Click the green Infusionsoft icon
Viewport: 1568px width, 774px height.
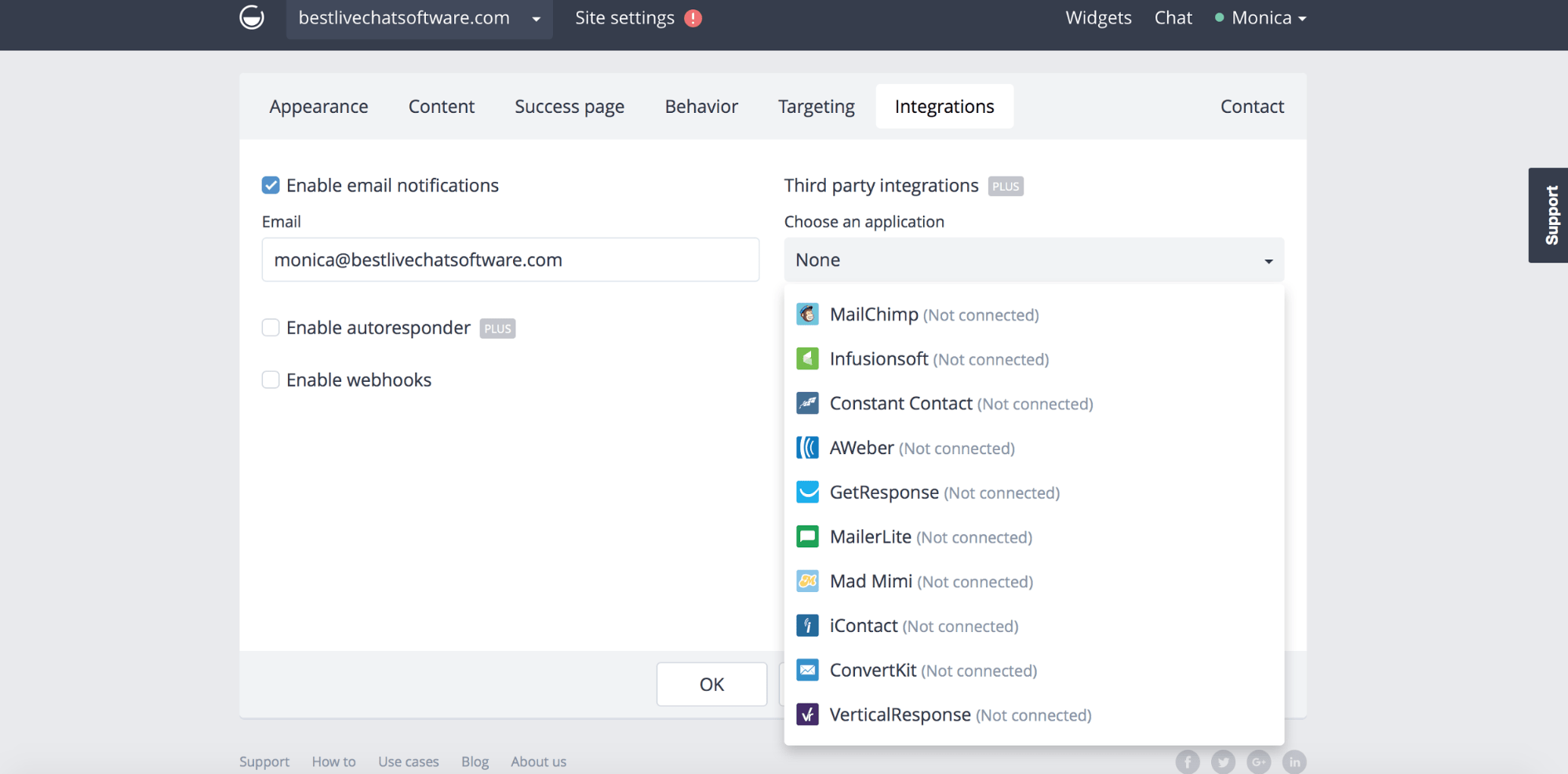(807, 359)
